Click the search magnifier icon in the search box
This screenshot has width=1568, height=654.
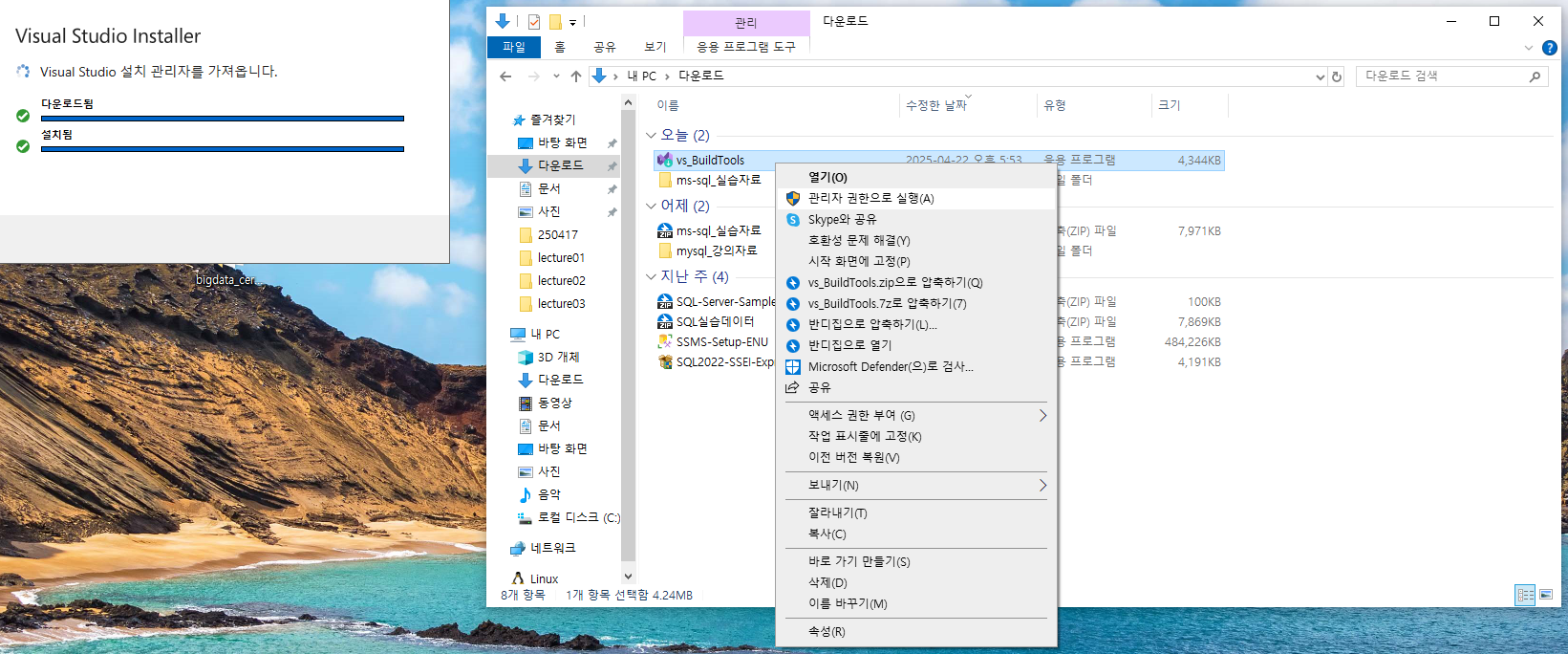[1535, 76]
